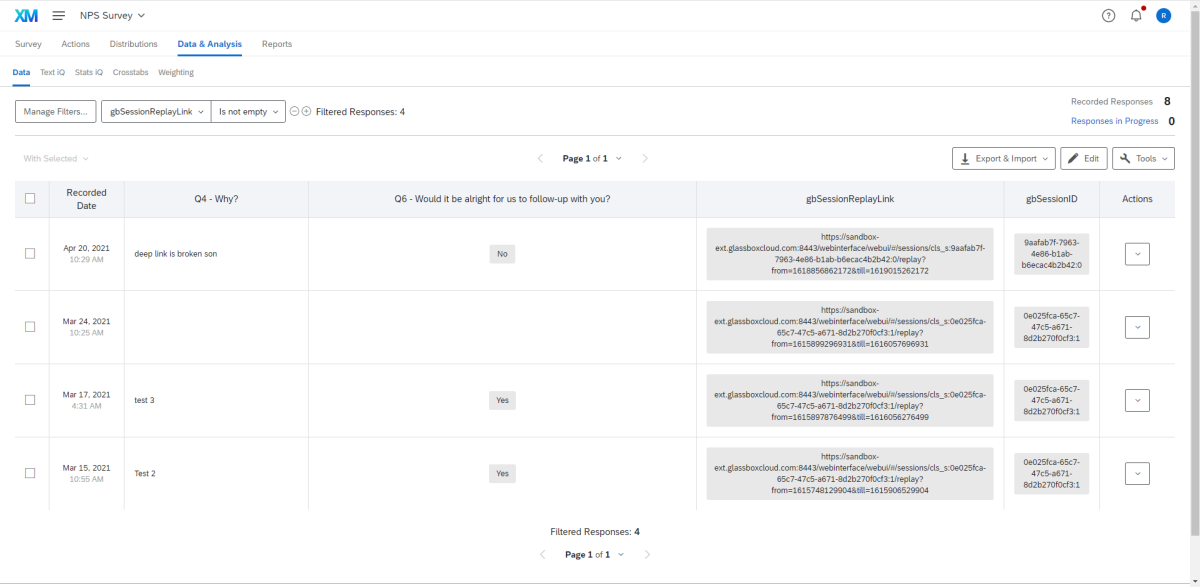This screenshot has height=587, width=1200.
Task: Open actions dropdown for Mar 17 response
Action: [1137, 400]
